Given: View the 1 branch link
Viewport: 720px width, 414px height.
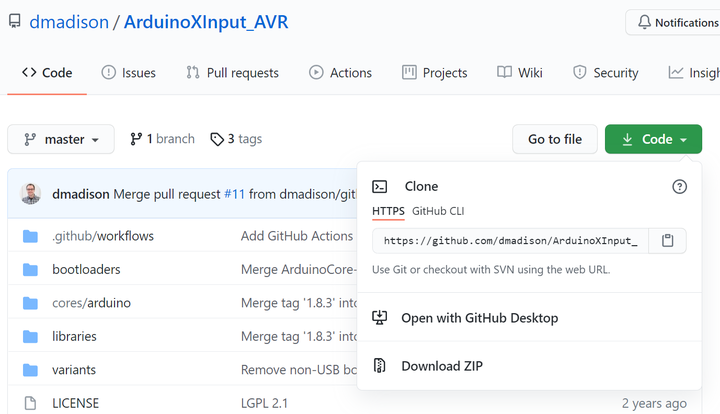Looking at the screenshot, I should pyautogui.click(x=162, y=139).
